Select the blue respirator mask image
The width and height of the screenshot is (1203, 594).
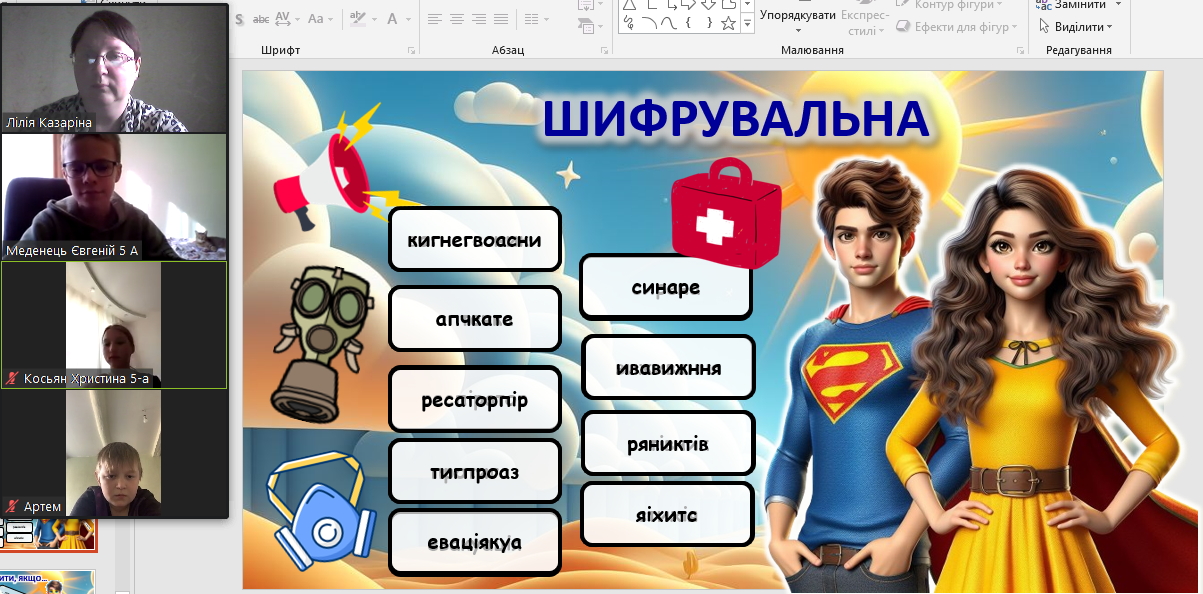(x=319, y=511)
